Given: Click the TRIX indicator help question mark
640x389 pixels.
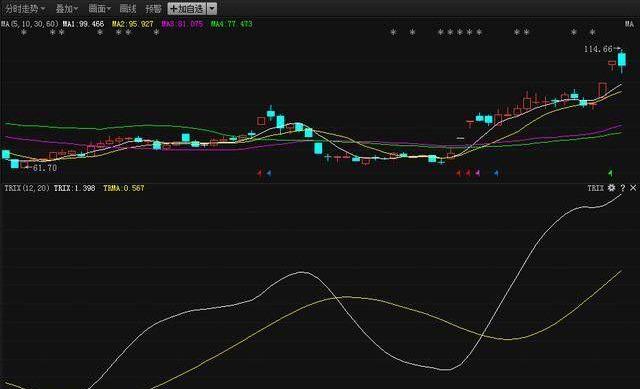Looking at the screenshot, I should (622, 188).
